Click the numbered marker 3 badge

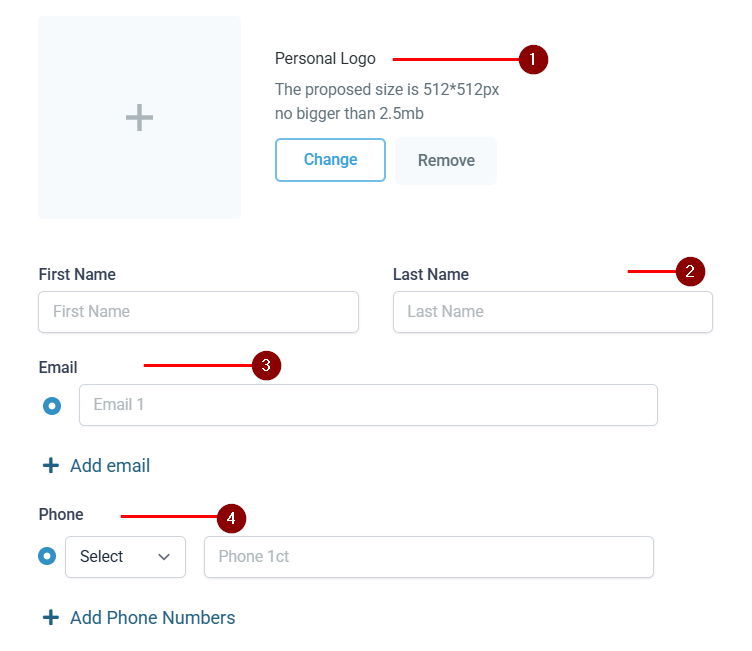tap(265, 366)
